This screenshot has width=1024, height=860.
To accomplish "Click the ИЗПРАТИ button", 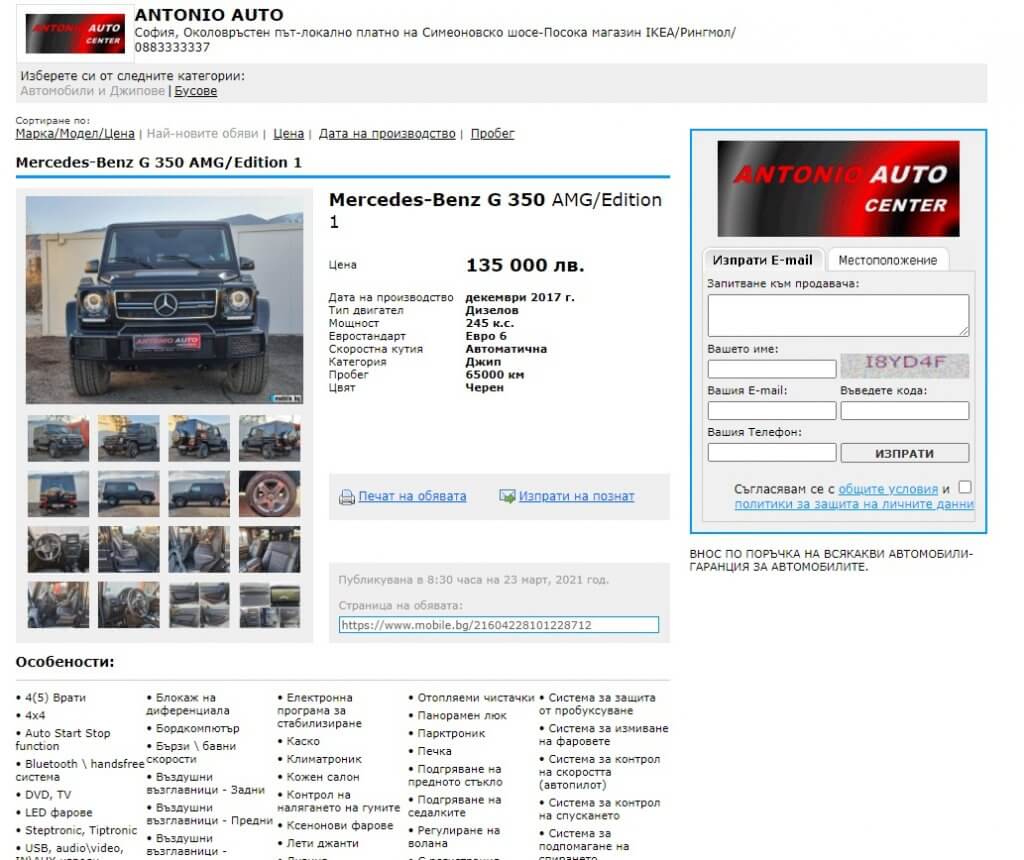I will point(904,453).
